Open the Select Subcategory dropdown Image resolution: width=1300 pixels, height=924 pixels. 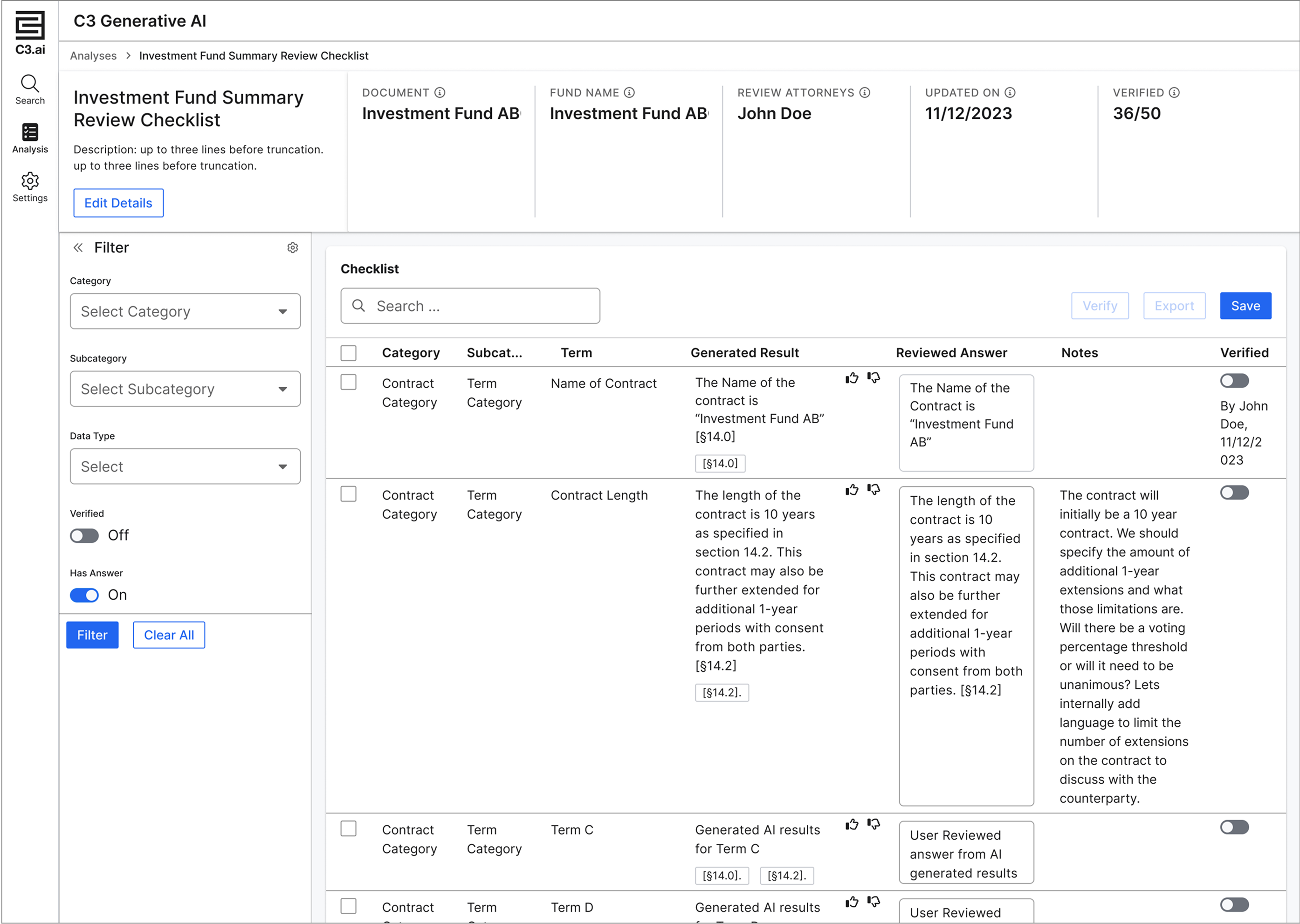185,389
